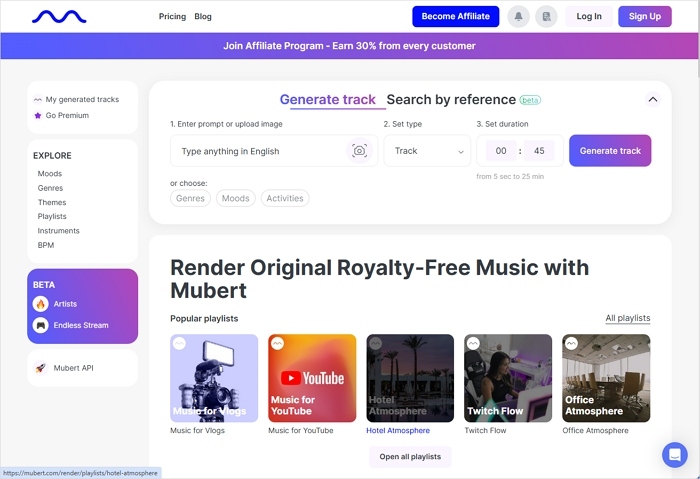The height and width of the screenshot is (479, 700).
Task: Open the chat support bubble icon
Action: [x=675, y=455]
